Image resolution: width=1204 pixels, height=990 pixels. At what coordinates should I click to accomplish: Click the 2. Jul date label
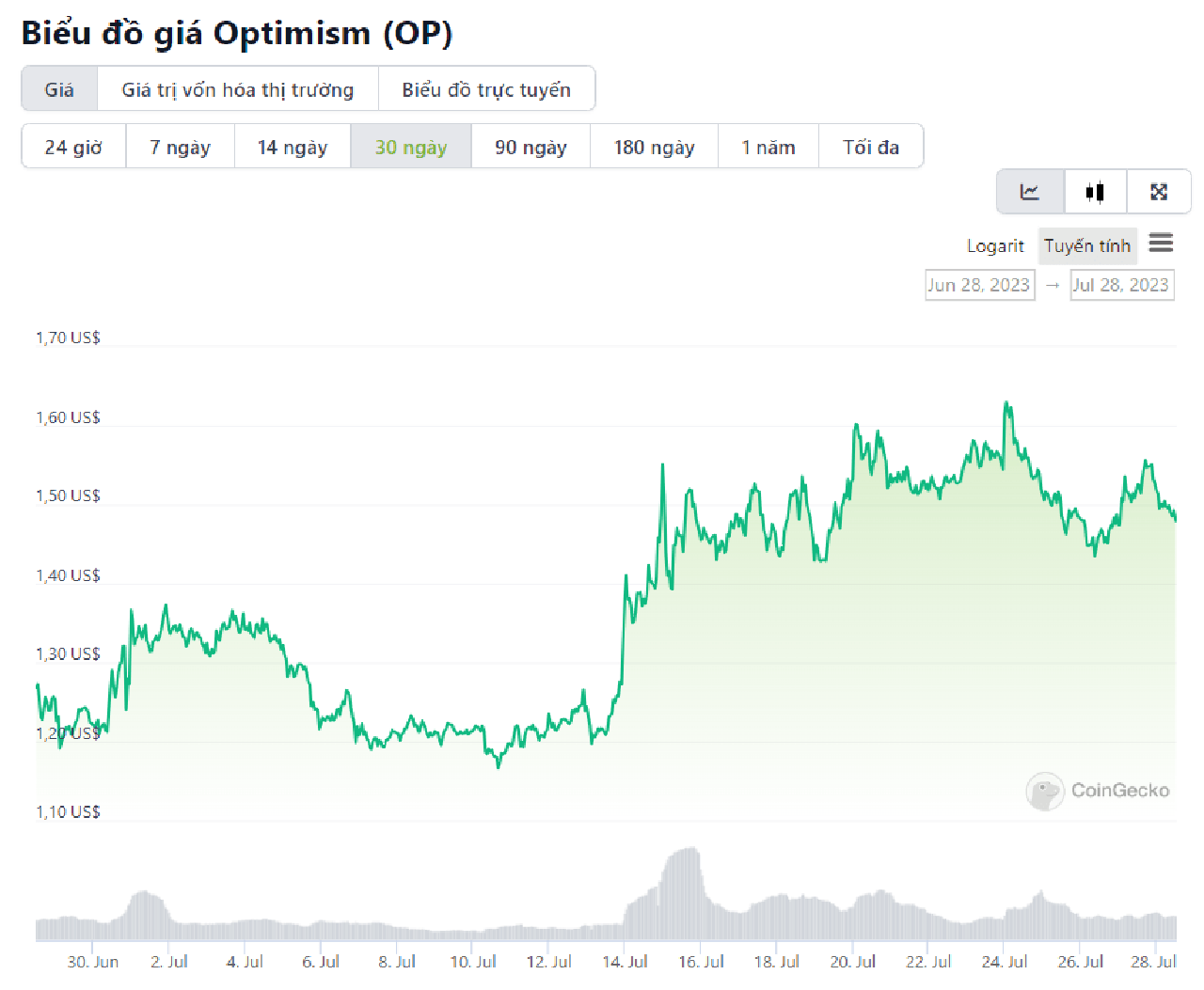click(169, 962)
